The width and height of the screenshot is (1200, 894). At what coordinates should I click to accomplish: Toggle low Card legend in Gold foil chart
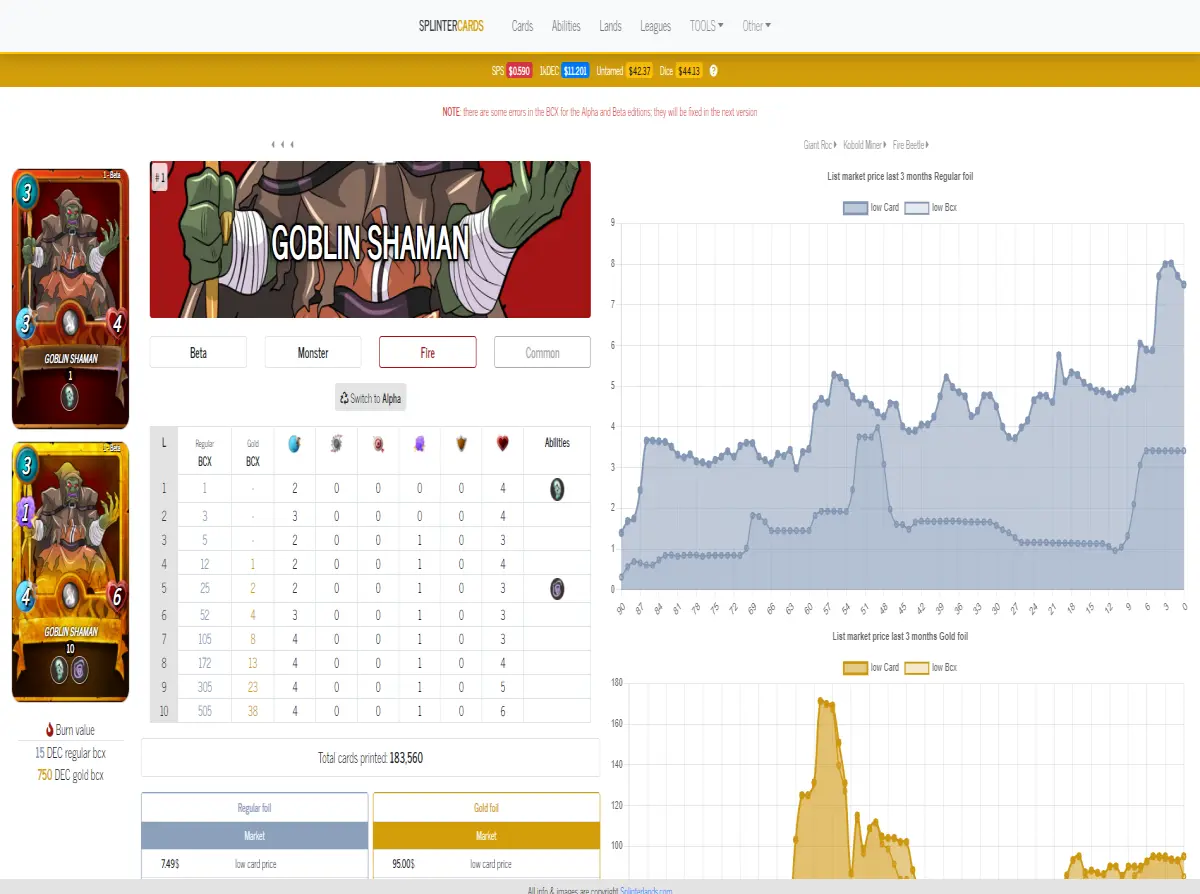click(x=872, y=668)
